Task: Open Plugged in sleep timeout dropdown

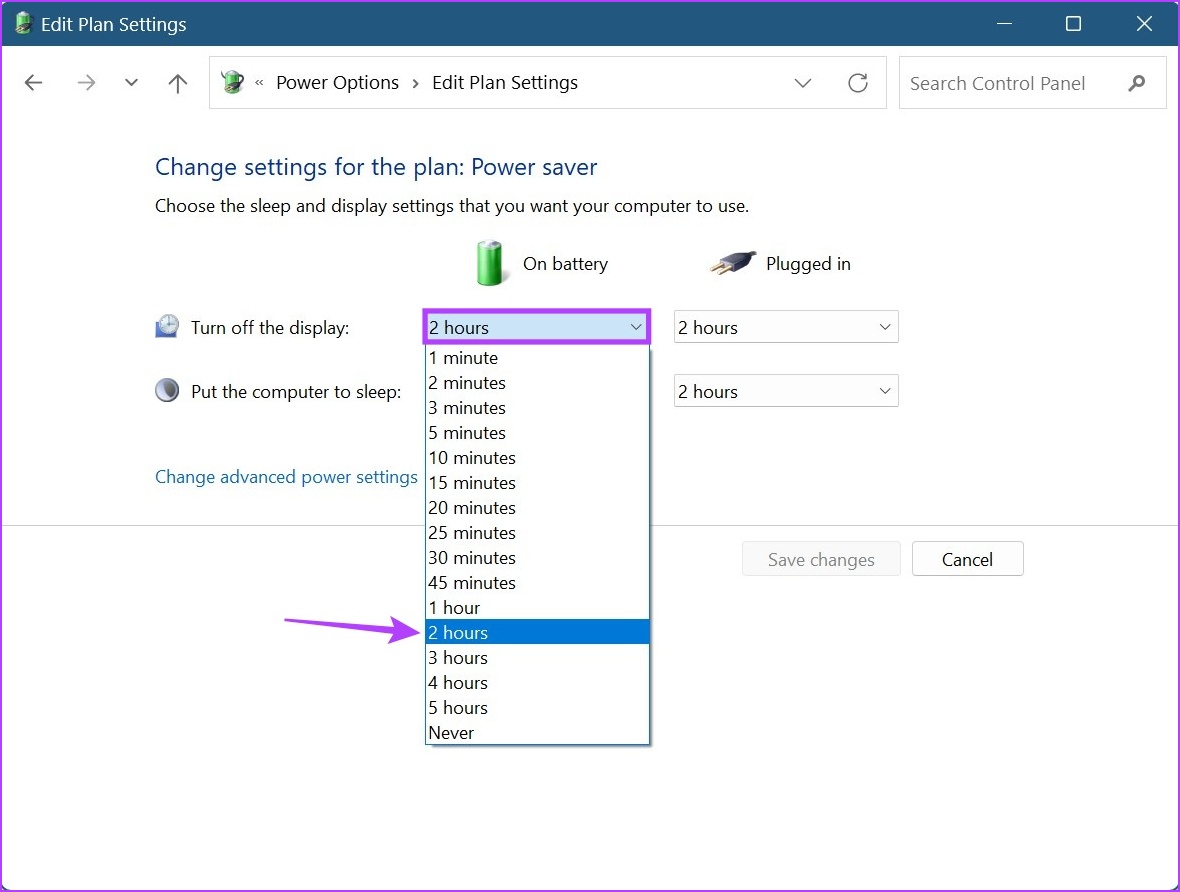Action: (x=786, y=391)
